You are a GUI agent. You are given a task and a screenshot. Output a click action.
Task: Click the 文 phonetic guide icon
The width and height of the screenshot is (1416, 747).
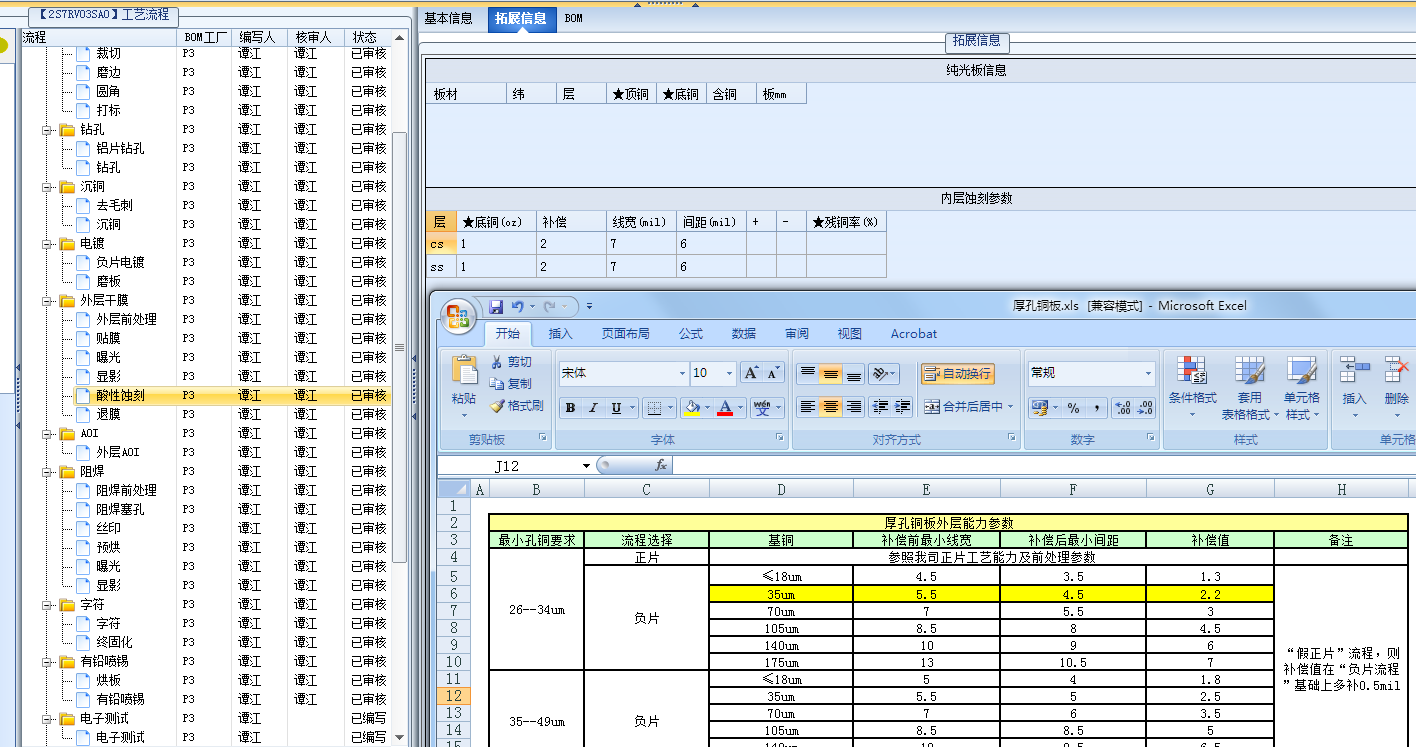(x=762, y=408)
